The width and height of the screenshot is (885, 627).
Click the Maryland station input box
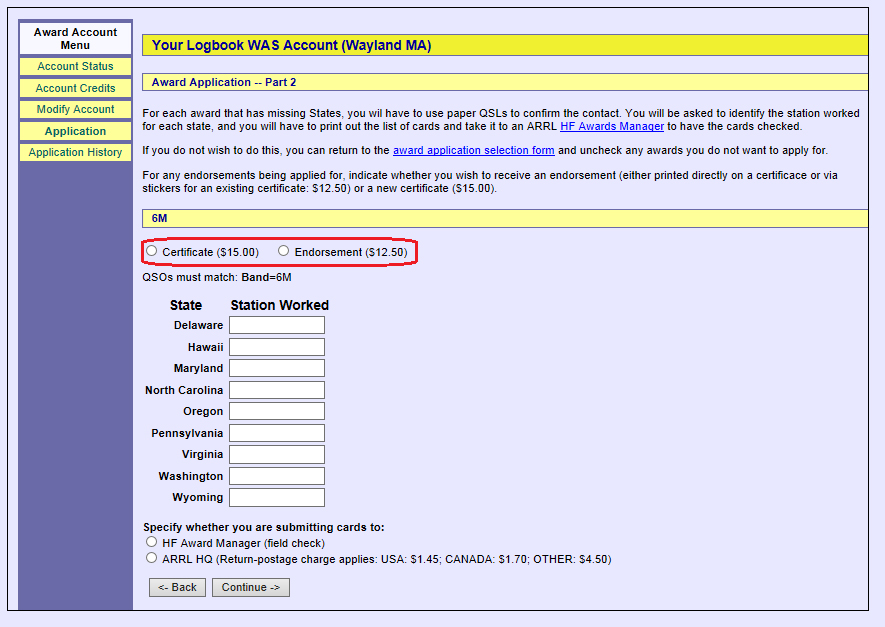(x=277, y=368)
